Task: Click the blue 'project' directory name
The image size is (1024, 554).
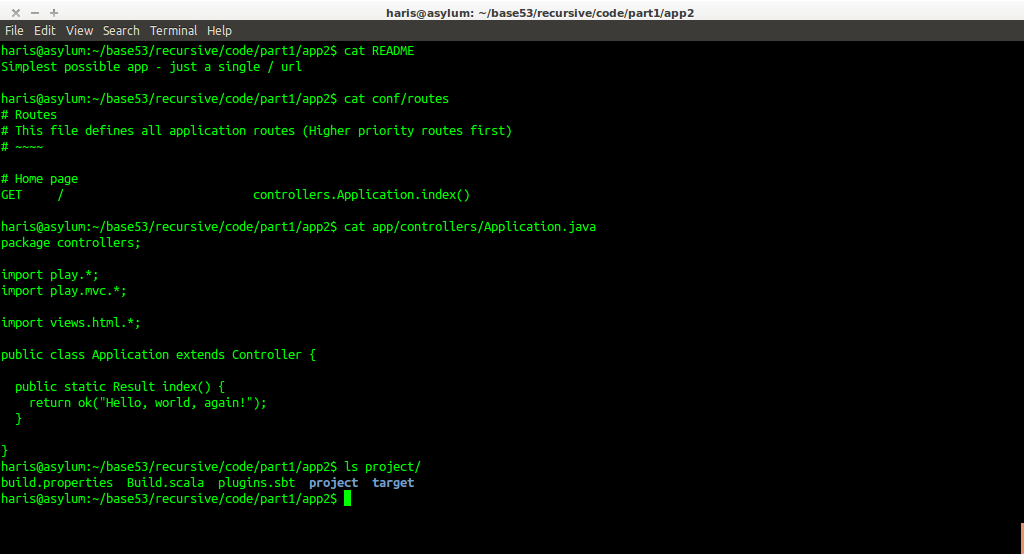Action: click(333, 483)
